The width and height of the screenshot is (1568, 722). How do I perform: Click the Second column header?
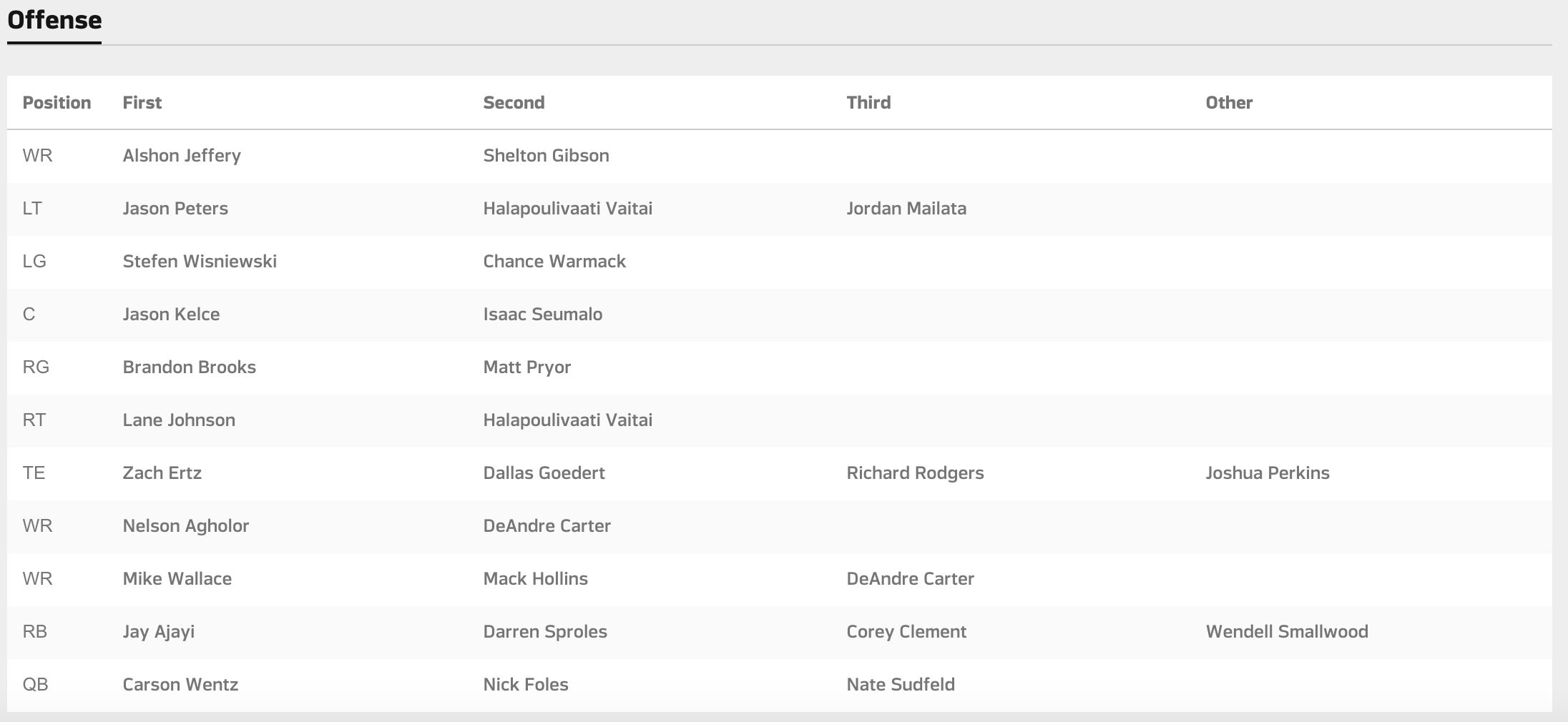pos(514,103)
